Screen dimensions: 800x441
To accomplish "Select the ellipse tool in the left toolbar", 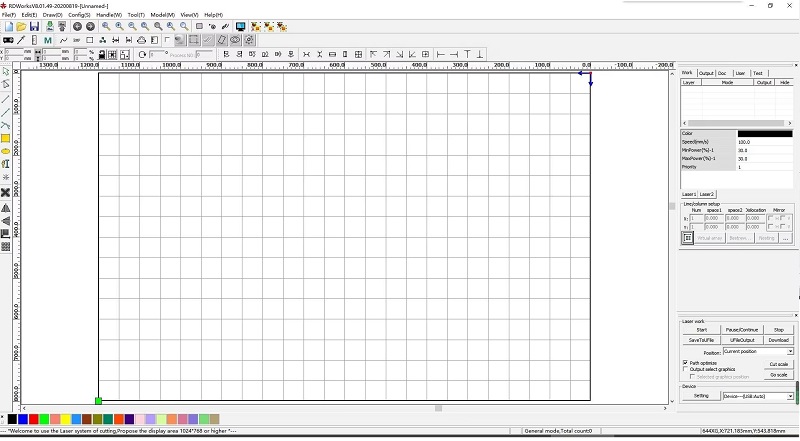I will (x=6, y=151).
